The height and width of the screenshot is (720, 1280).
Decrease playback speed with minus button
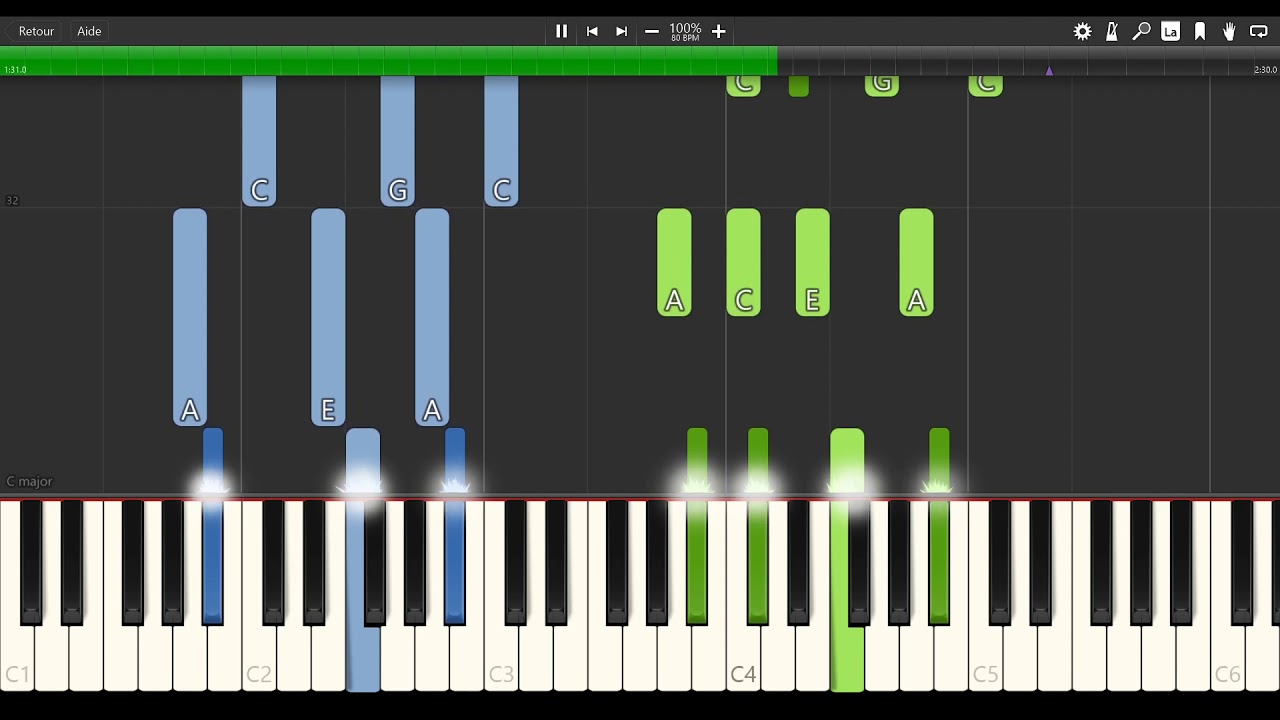tap(652, 31)
